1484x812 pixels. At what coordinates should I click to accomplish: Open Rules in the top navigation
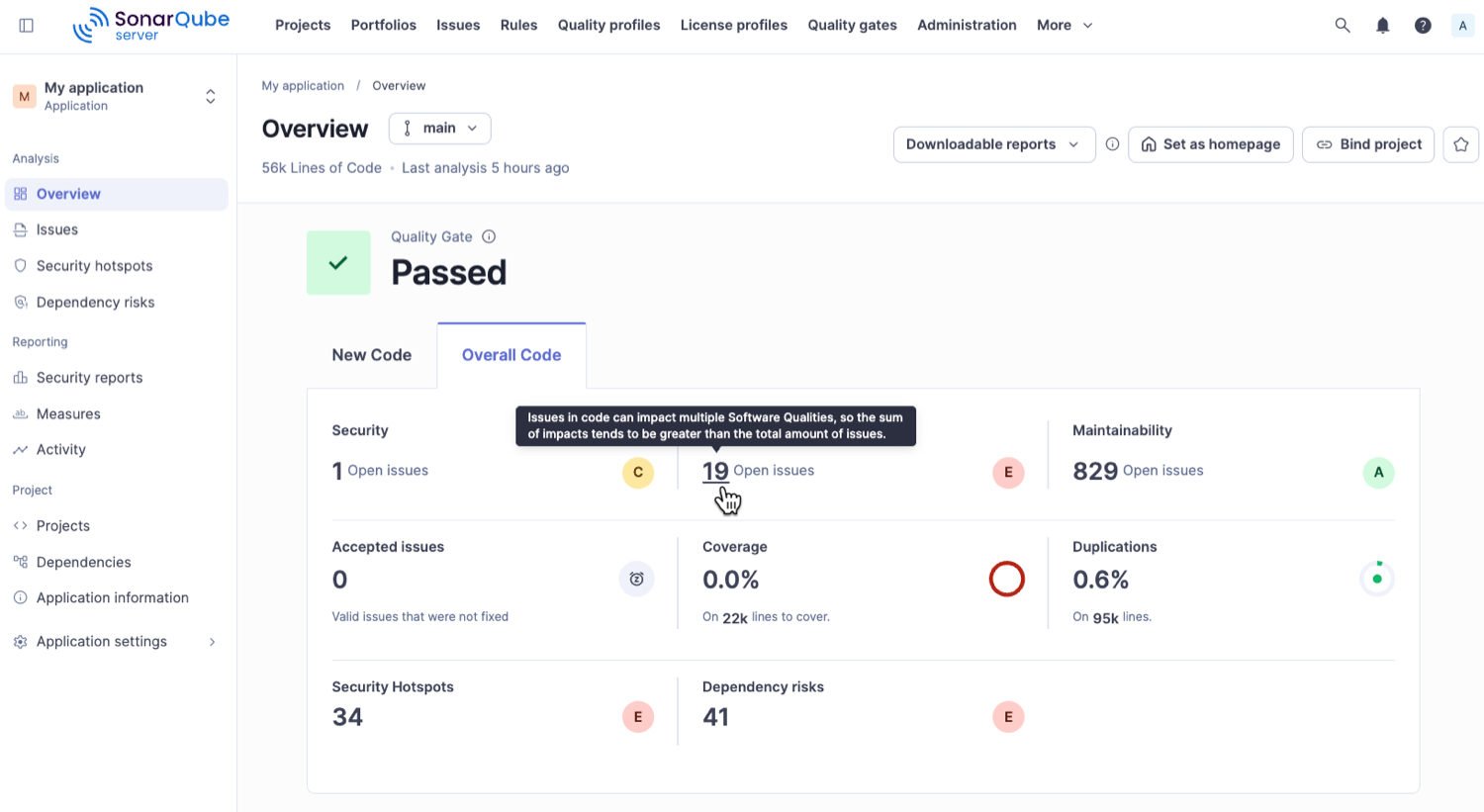click(x=519, y=26)
